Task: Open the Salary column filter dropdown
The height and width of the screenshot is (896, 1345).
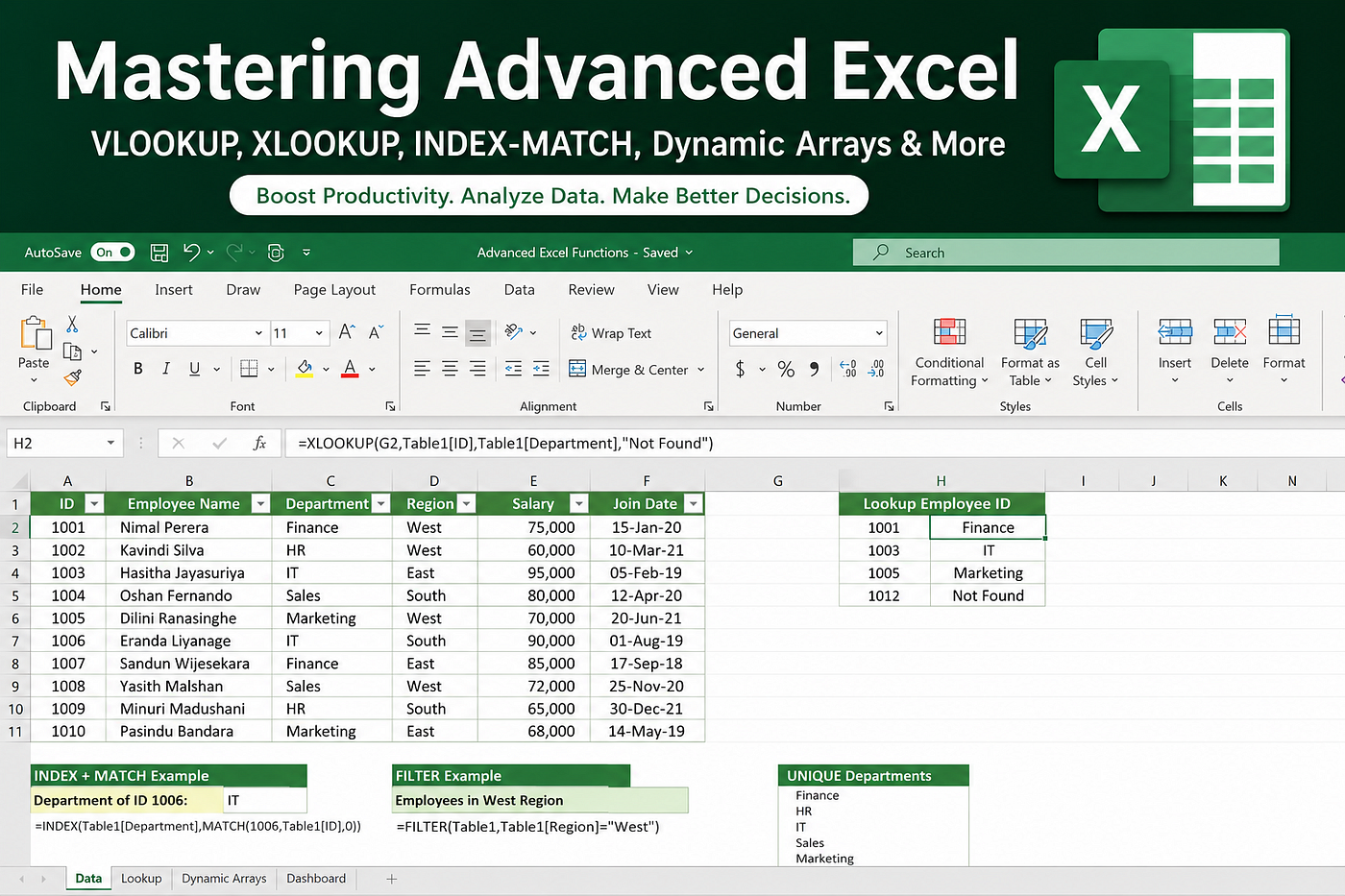Action: [578, 503]
